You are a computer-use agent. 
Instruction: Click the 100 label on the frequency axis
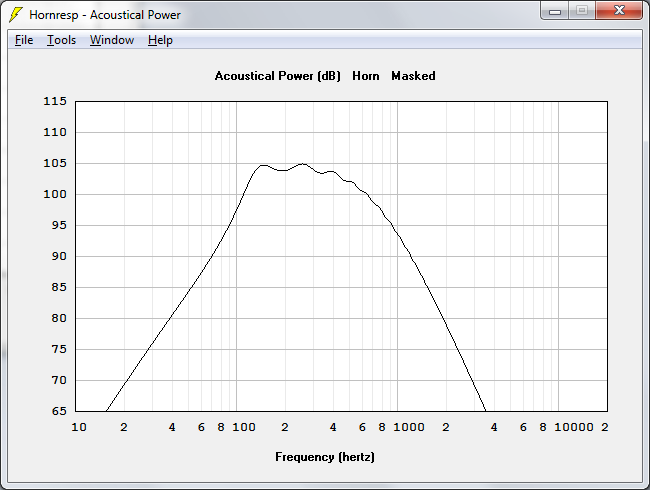[x=244, y=428]
